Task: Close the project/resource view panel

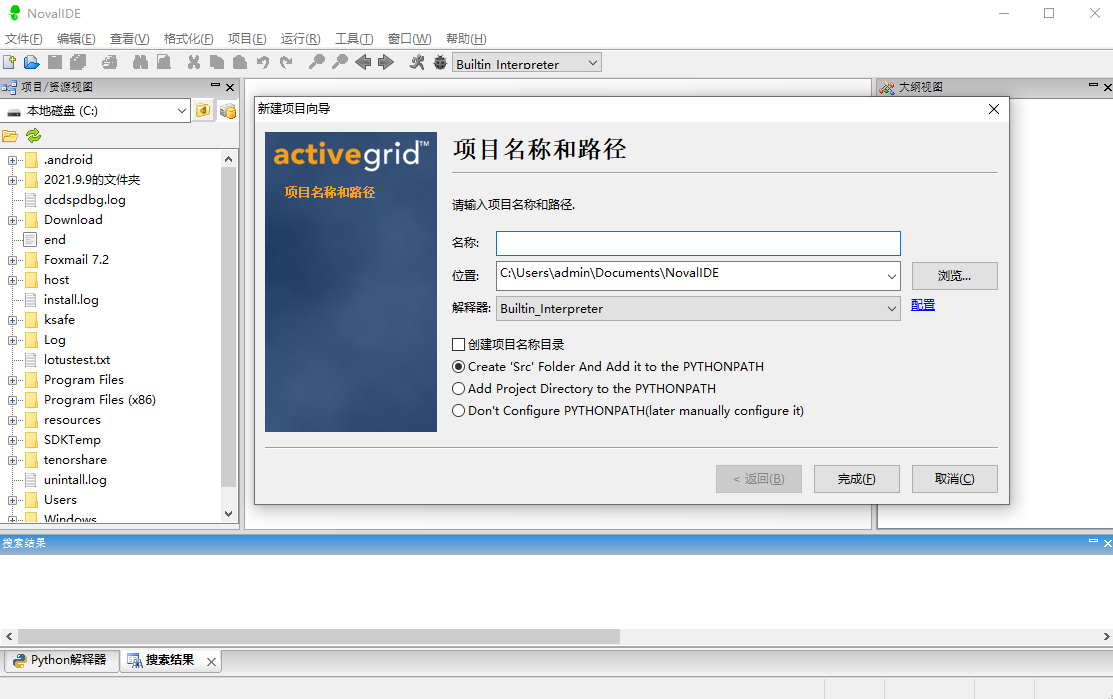Action: pyautogui.click(x=230, y=87)
